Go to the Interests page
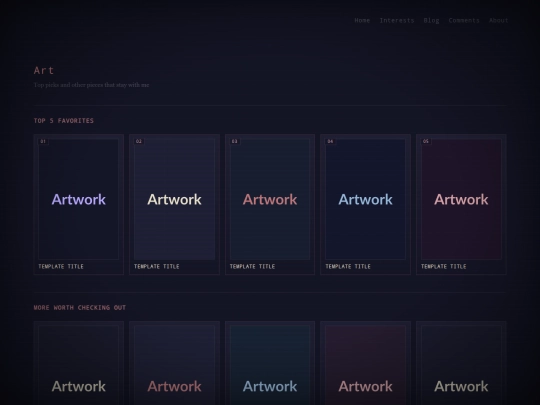The height and width of the screenshot is (405, 540). pos(397,20)
